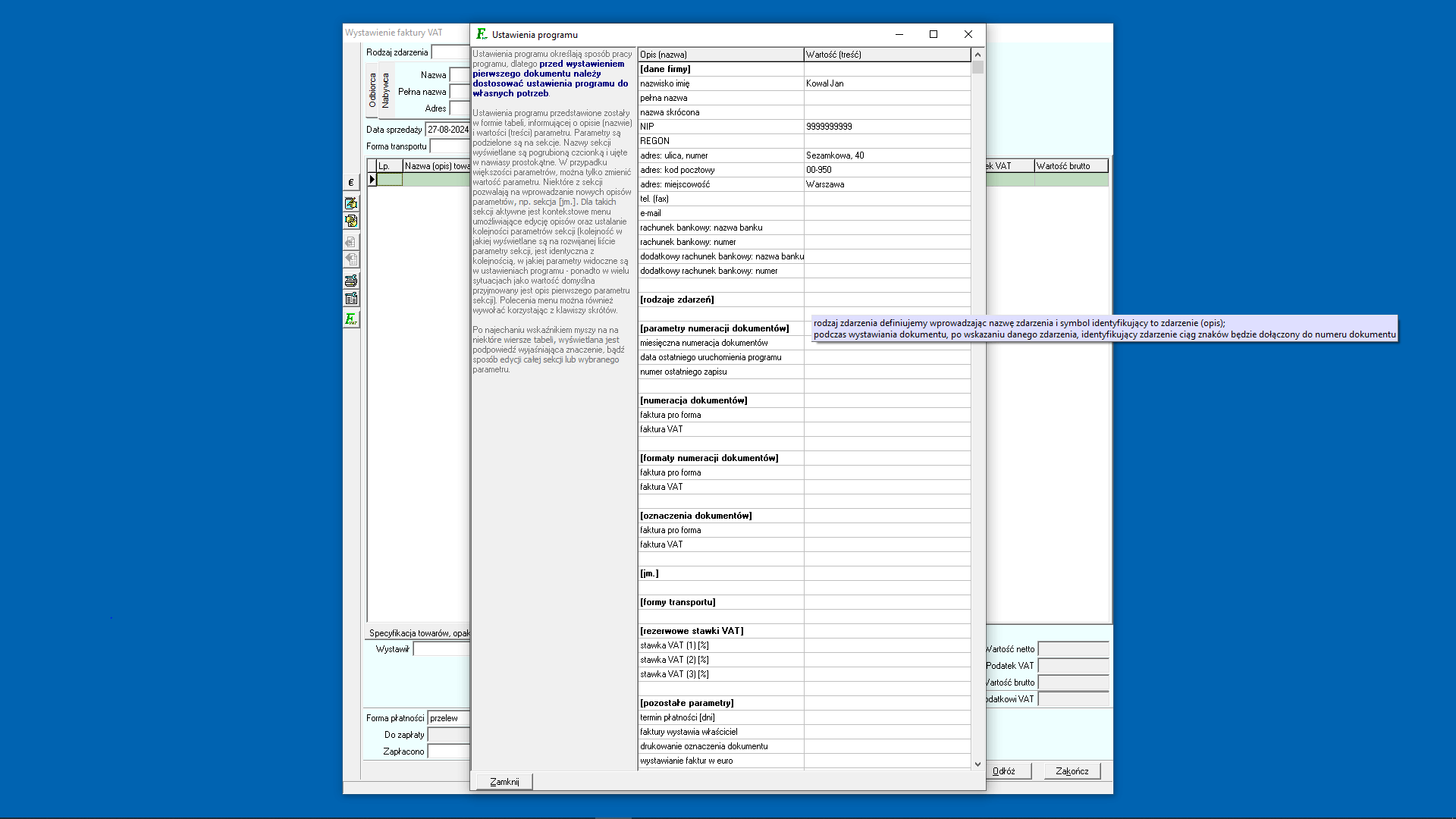Click the printer icon in left toolbar
The image size is (1456, 819).
(351, 281)
